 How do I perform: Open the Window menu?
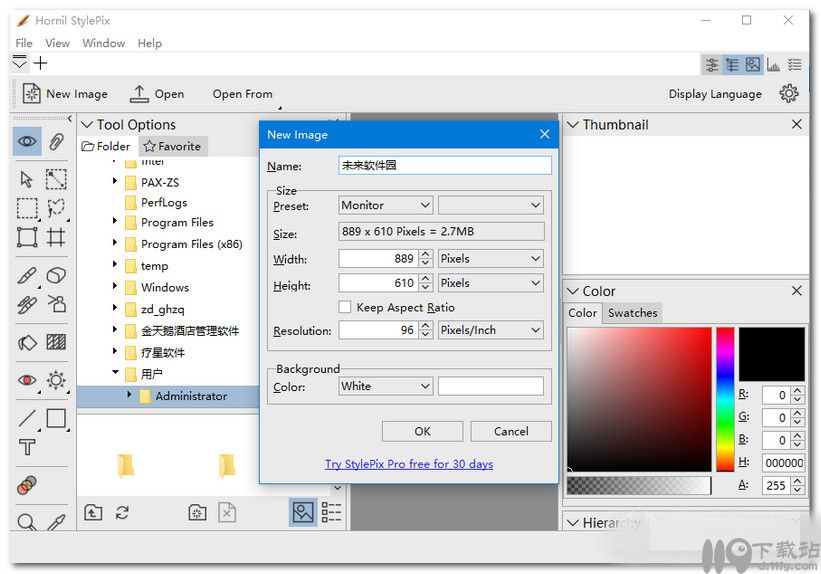point(104,43)
